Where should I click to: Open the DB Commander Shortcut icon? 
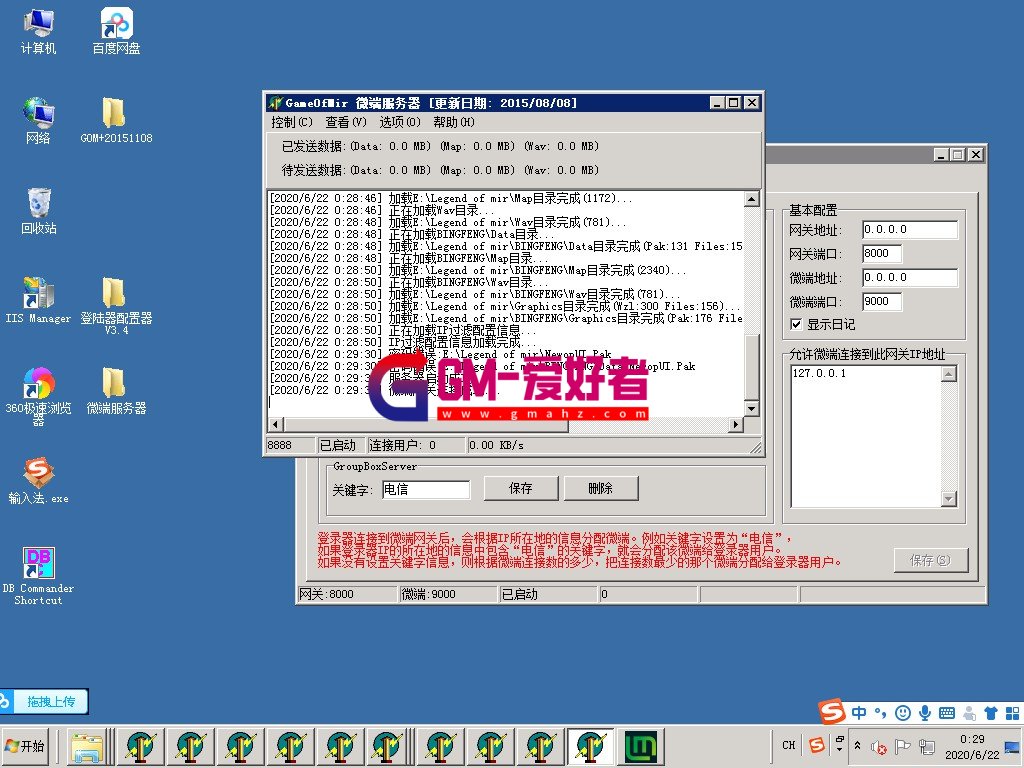tap(38, 564)
